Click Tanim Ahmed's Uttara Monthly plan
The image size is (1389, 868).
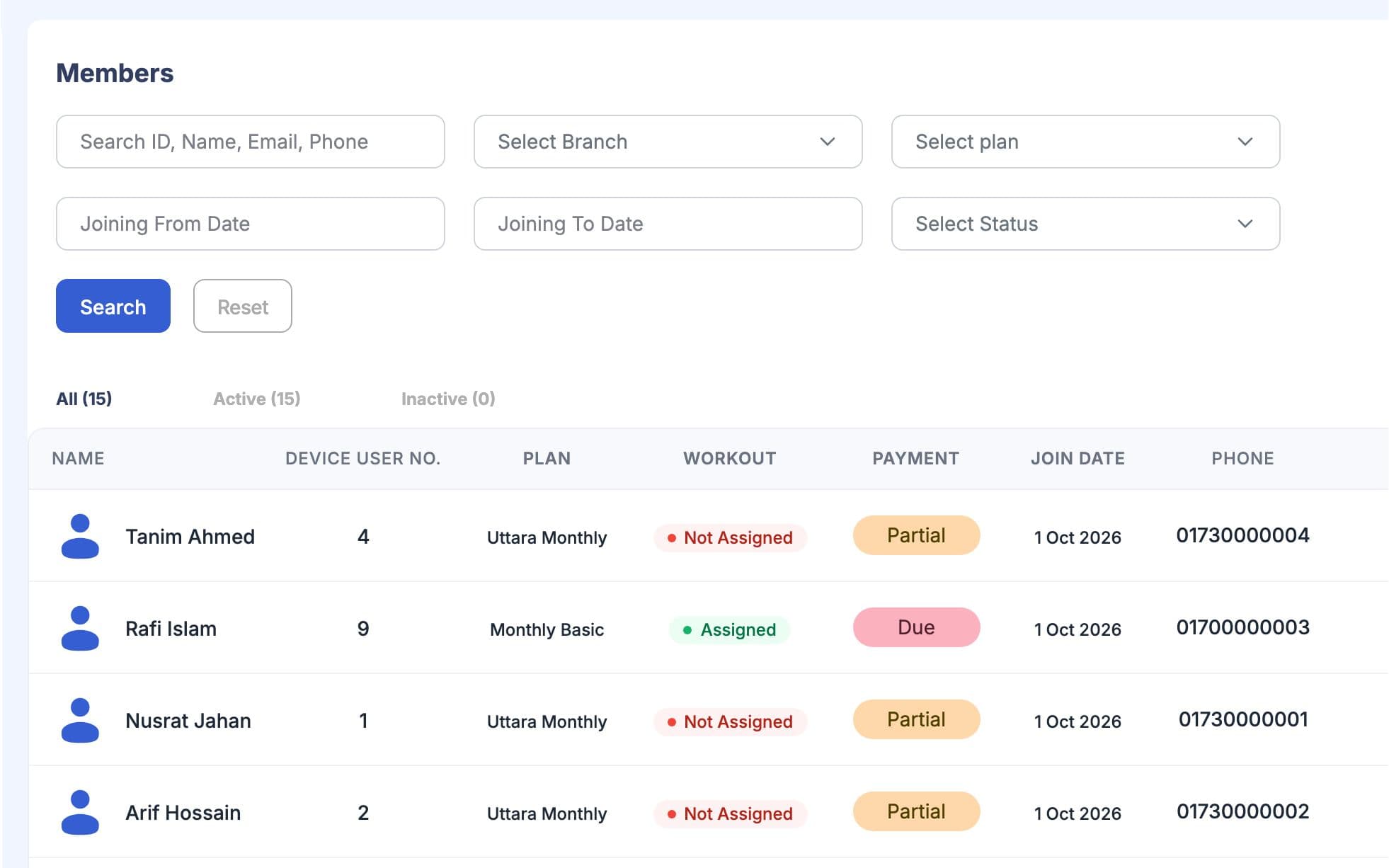(547, 537)
